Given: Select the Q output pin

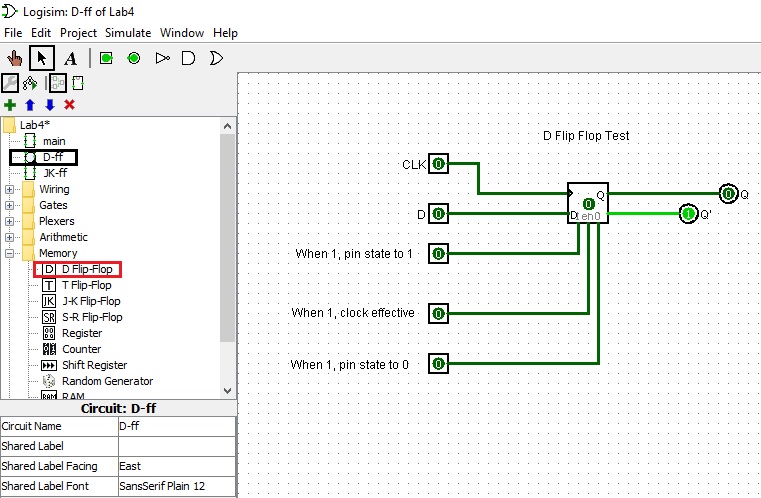Looking at the screenshot, I should pyautogui.click(x=728, y=194).
